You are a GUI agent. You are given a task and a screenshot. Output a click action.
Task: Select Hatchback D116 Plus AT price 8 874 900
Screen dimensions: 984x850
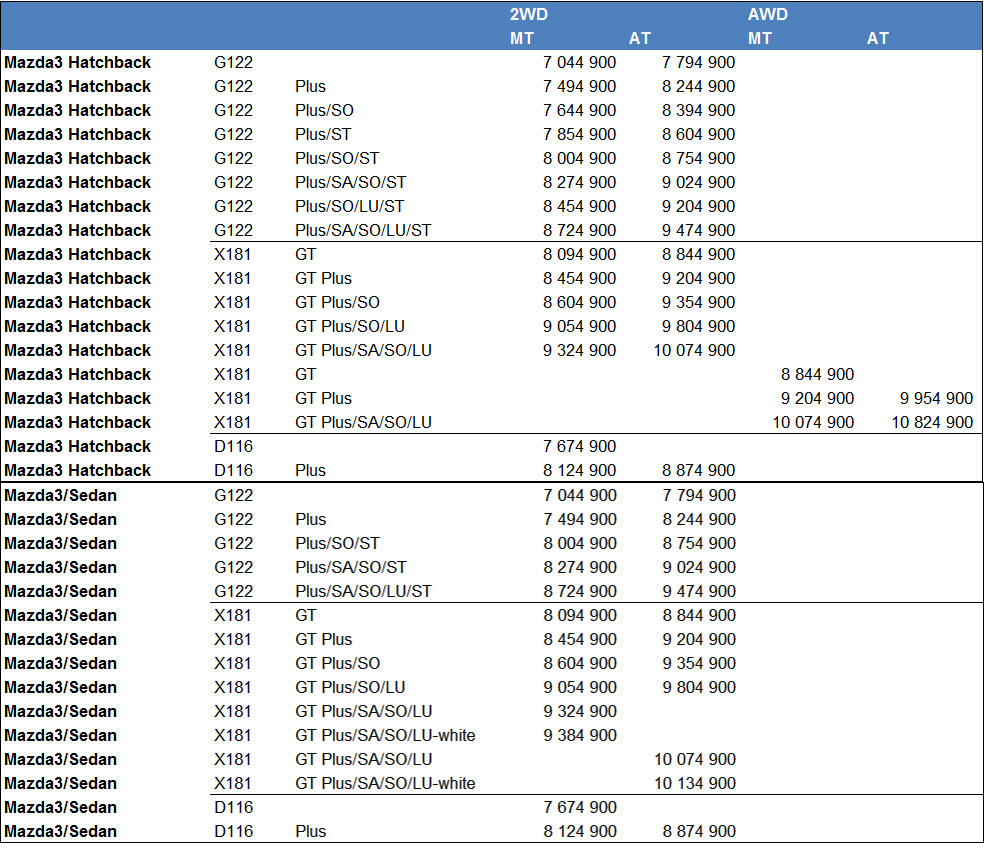698,471
